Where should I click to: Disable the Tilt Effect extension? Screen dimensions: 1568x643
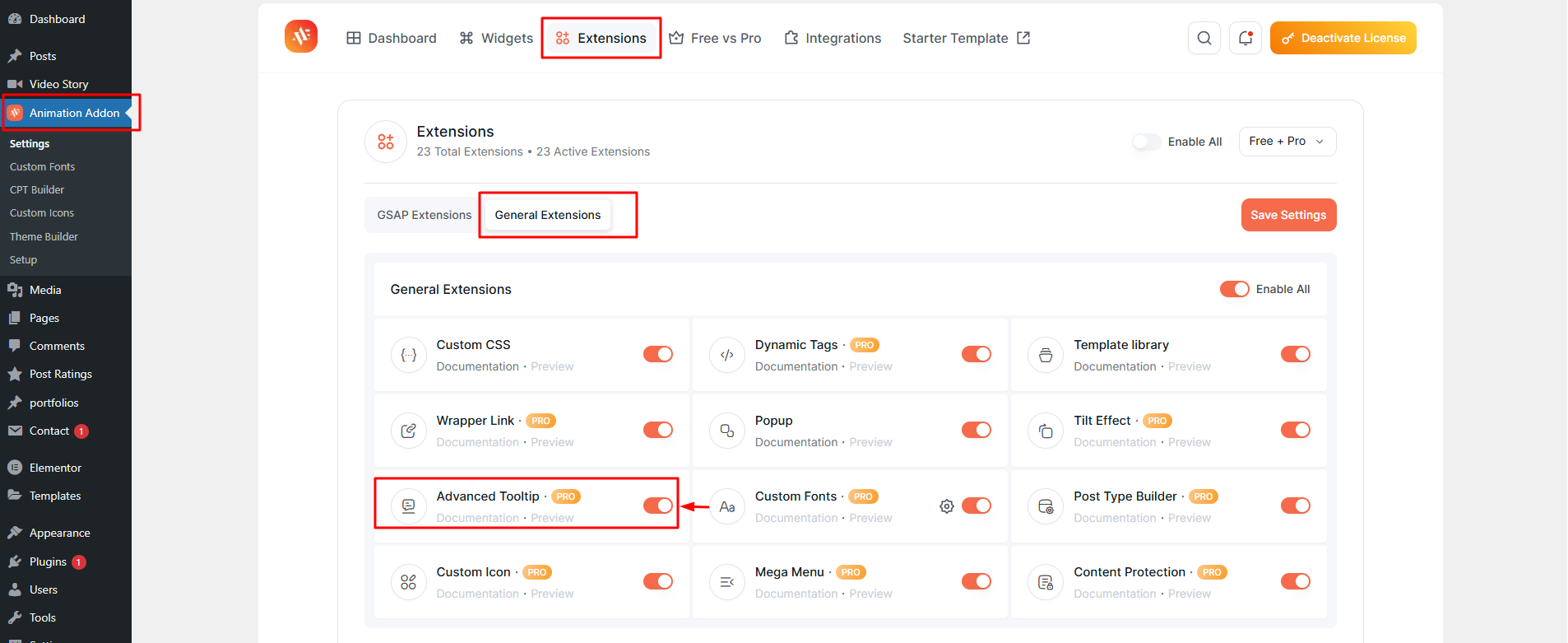(x=1296, y=430)
